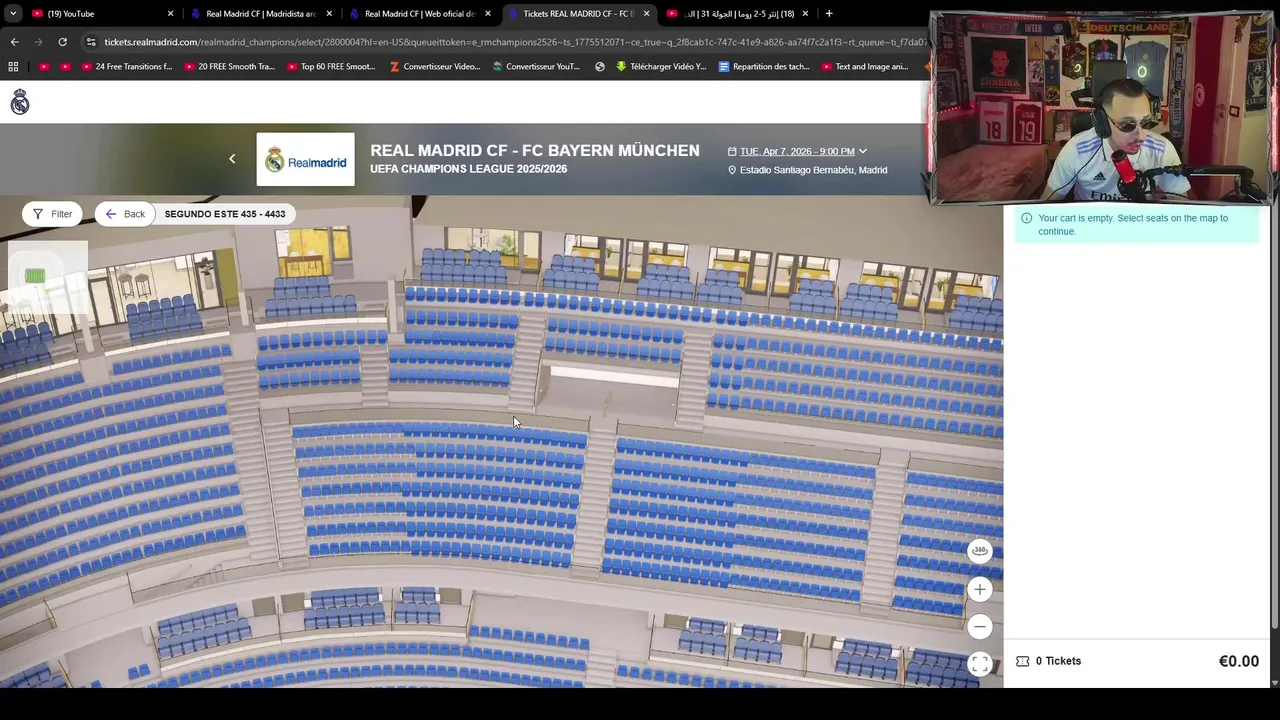Click the Real Madrid crest icon
The height and width of the screenshot is (720, 1280).
coord(20,102)
